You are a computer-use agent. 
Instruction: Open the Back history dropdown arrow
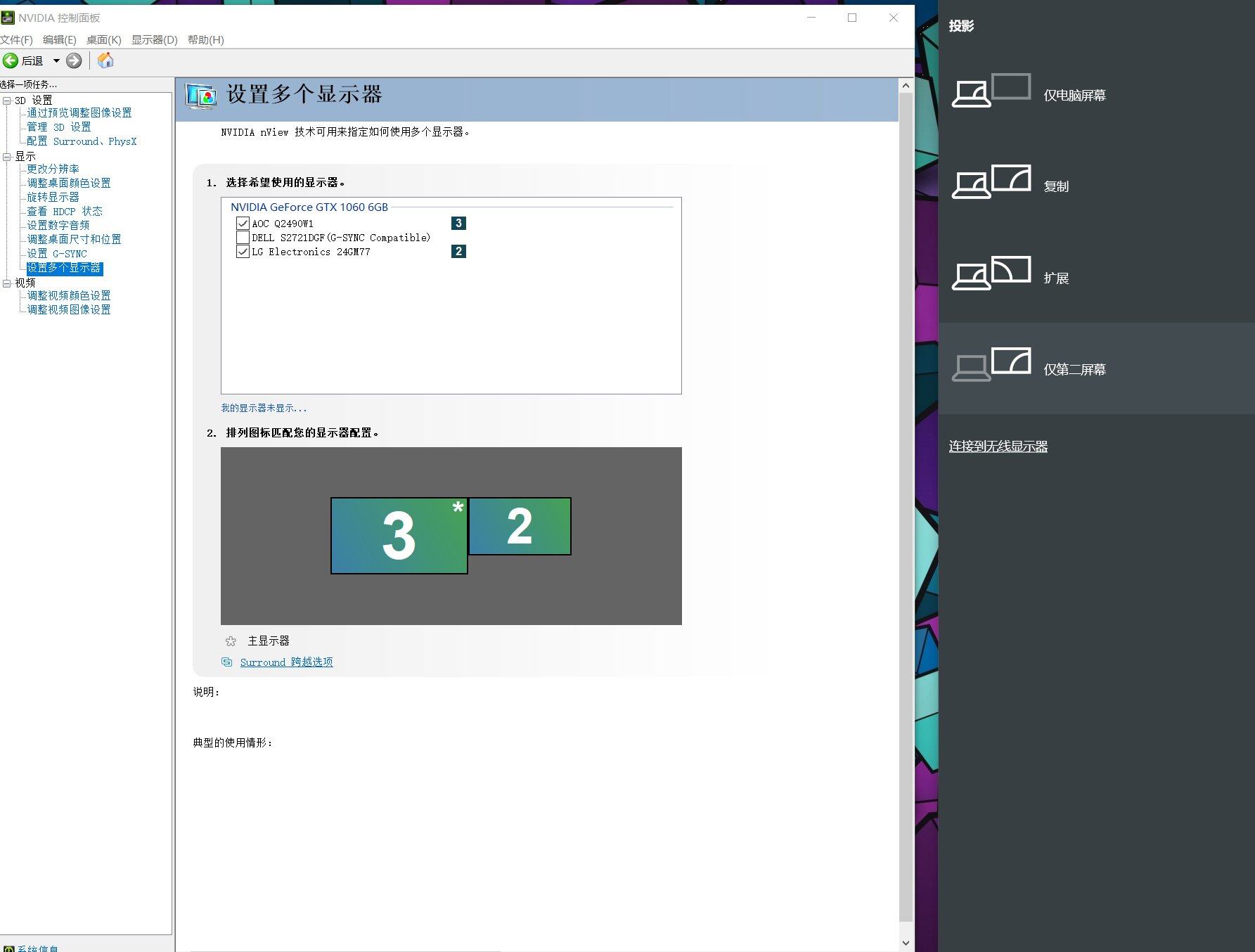(56, 60)
